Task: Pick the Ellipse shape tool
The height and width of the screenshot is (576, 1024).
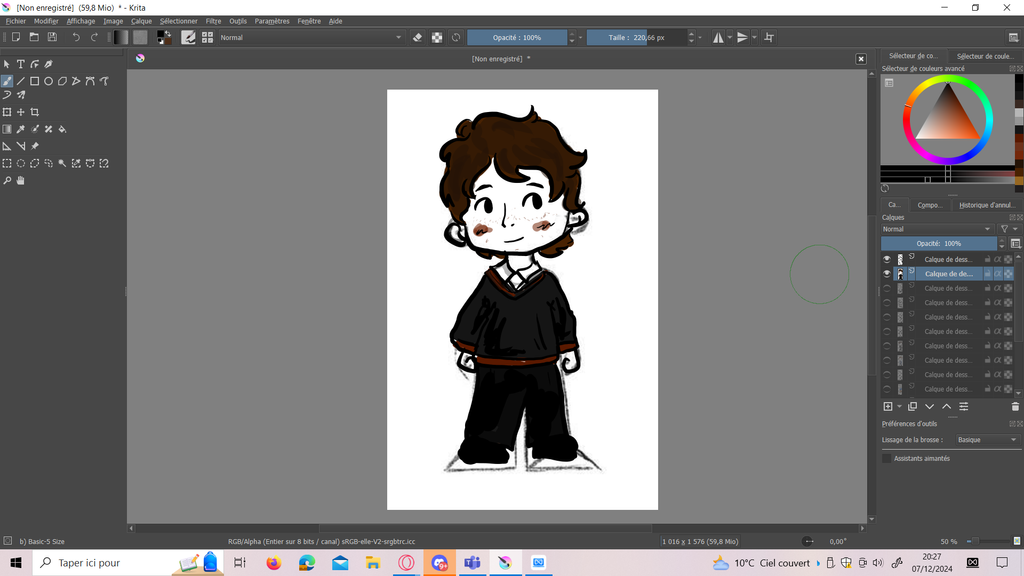Action: 48,81
